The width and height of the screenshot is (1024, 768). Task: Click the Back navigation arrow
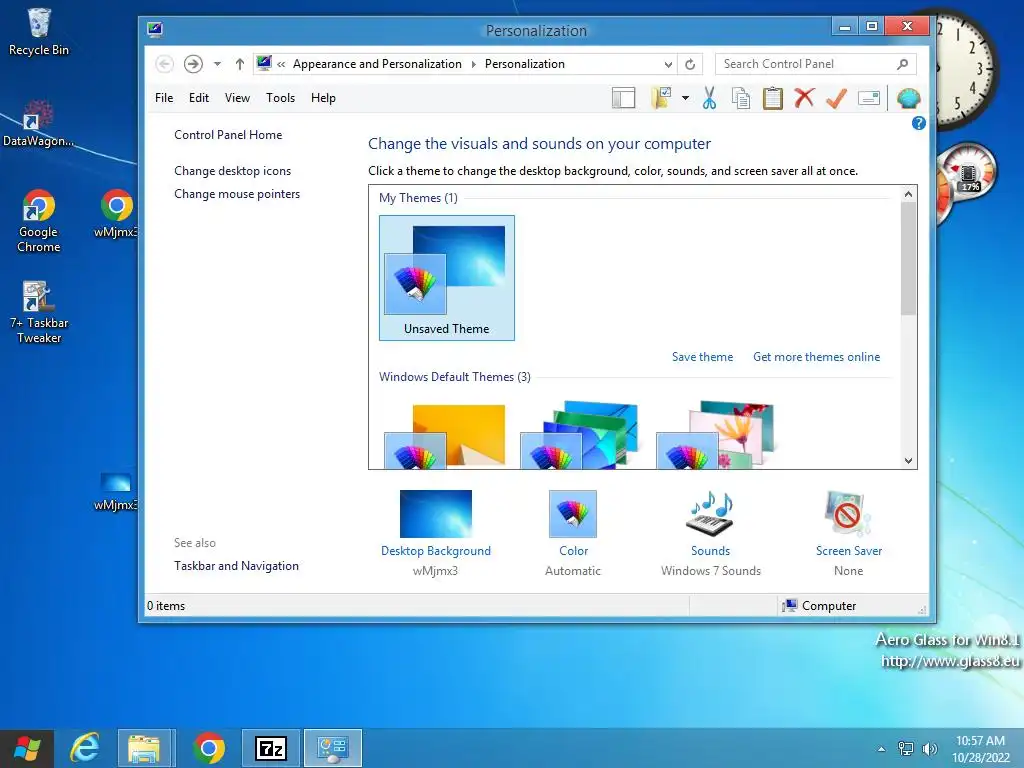(165, 64)
